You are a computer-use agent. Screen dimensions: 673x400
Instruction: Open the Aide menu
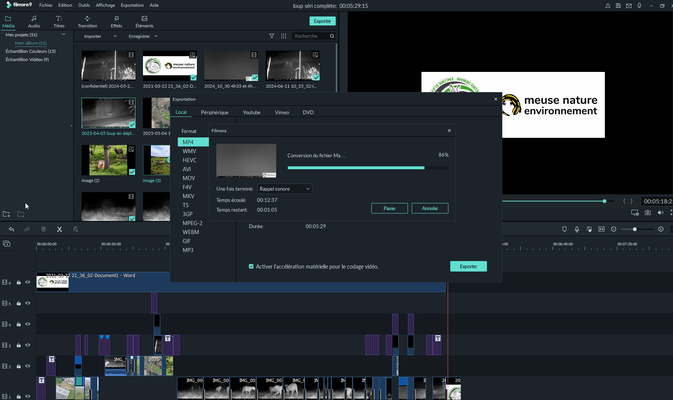point(154,5)
